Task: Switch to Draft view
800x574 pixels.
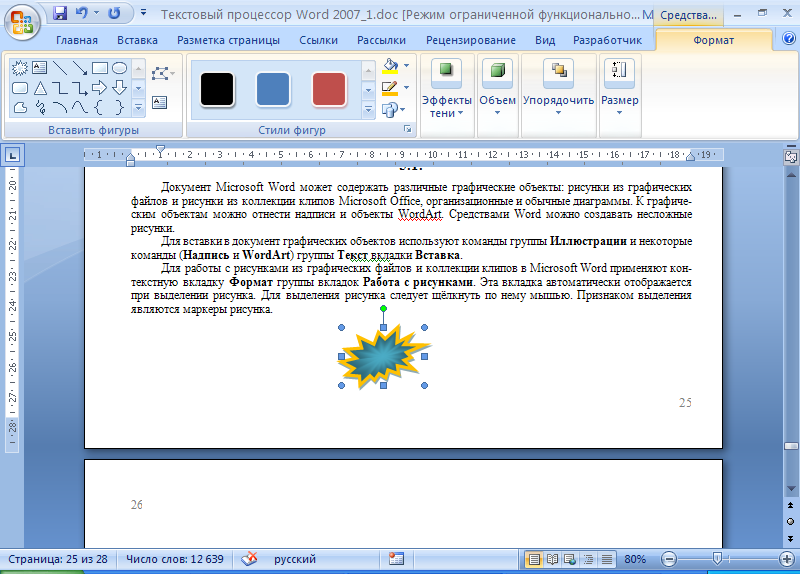Action: (607, 559)
